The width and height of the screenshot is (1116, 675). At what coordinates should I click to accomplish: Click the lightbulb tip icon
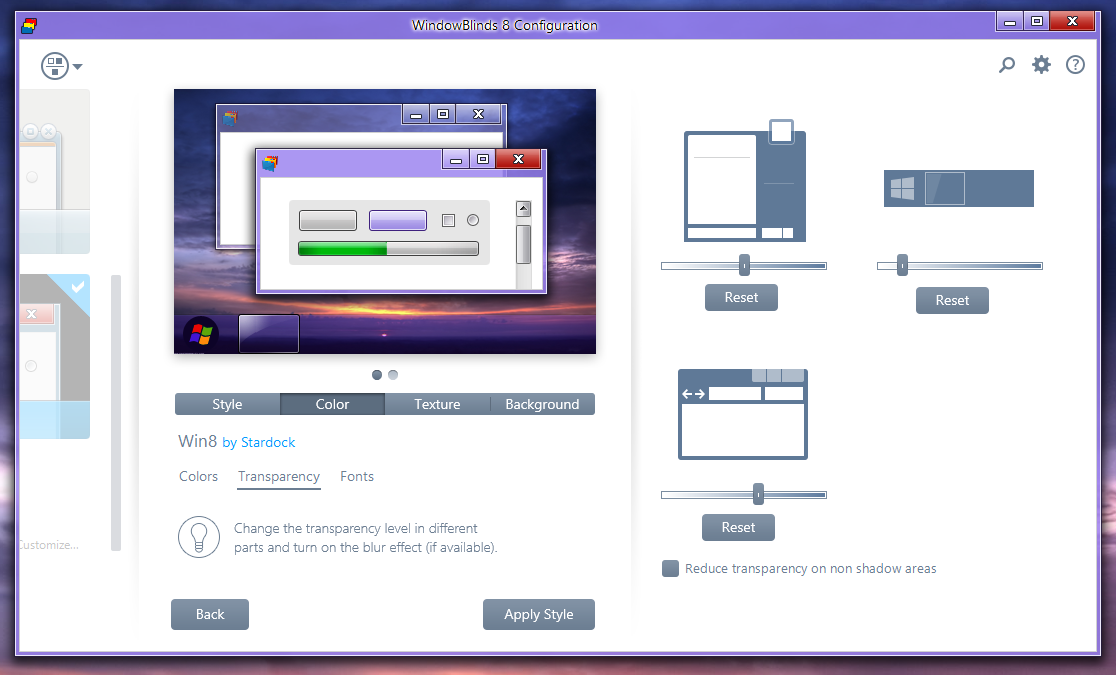tap(199, 537)
